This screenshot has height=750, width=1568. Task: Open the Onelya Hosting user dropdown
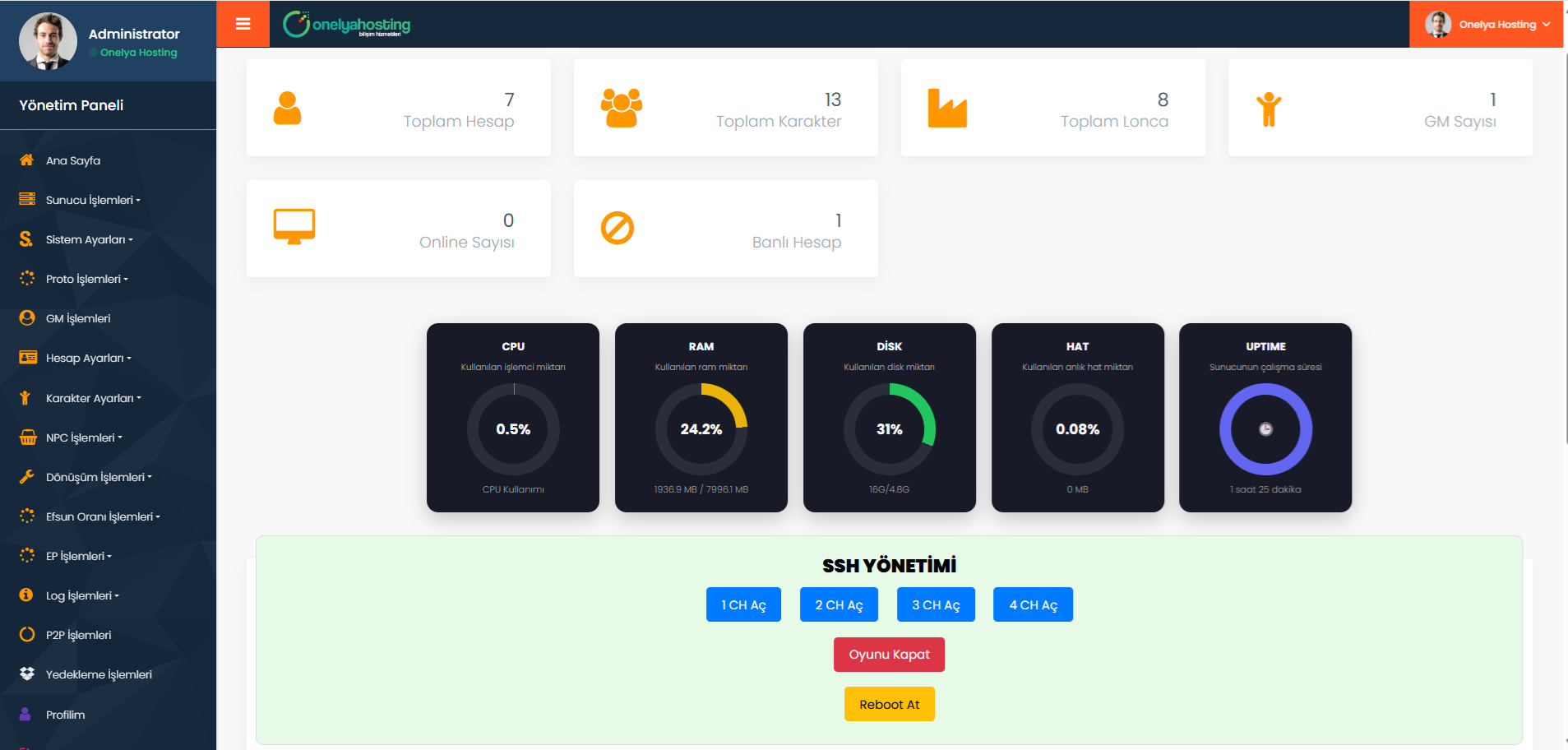[1487, 25]
